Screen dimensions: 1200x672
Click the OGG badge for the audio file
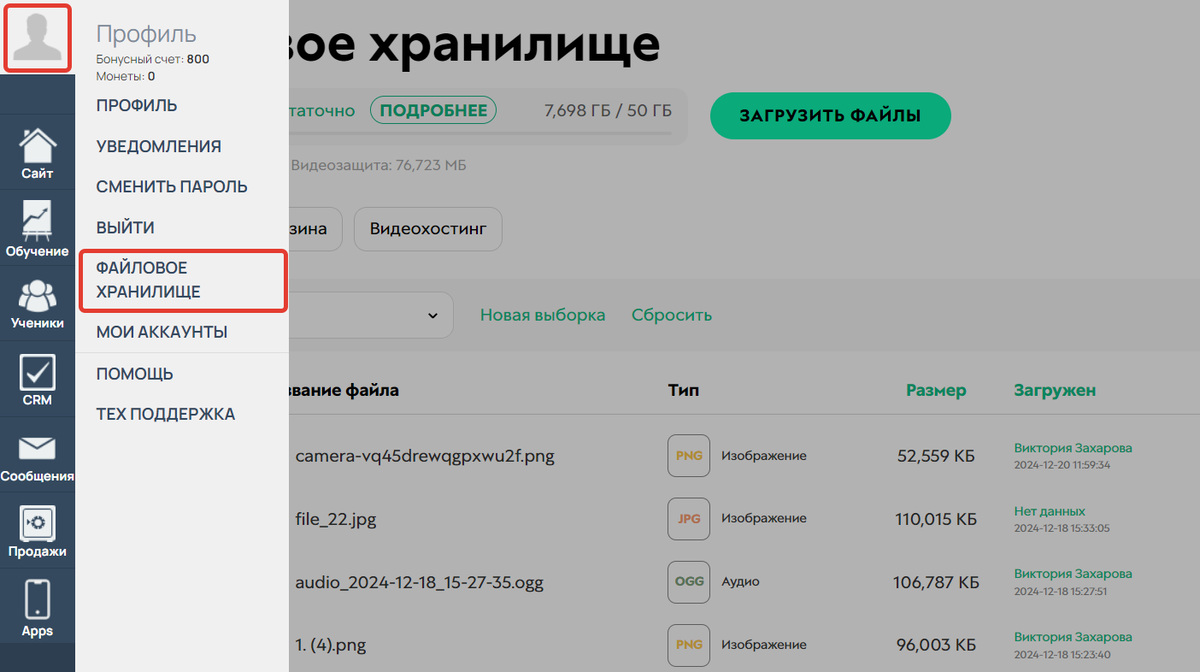[688, 581]
